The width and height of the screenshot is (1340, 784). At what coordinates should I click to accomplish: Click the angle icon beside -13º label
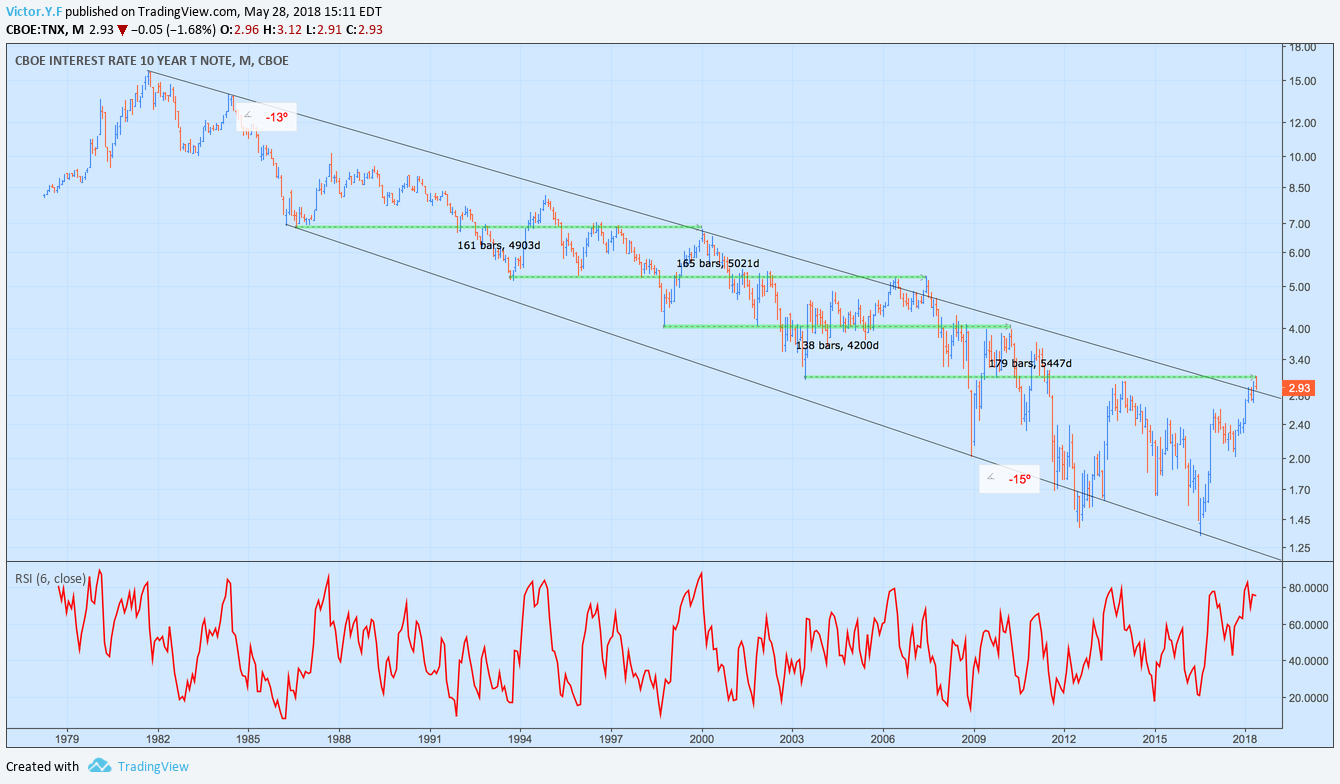tap(248, 115)
